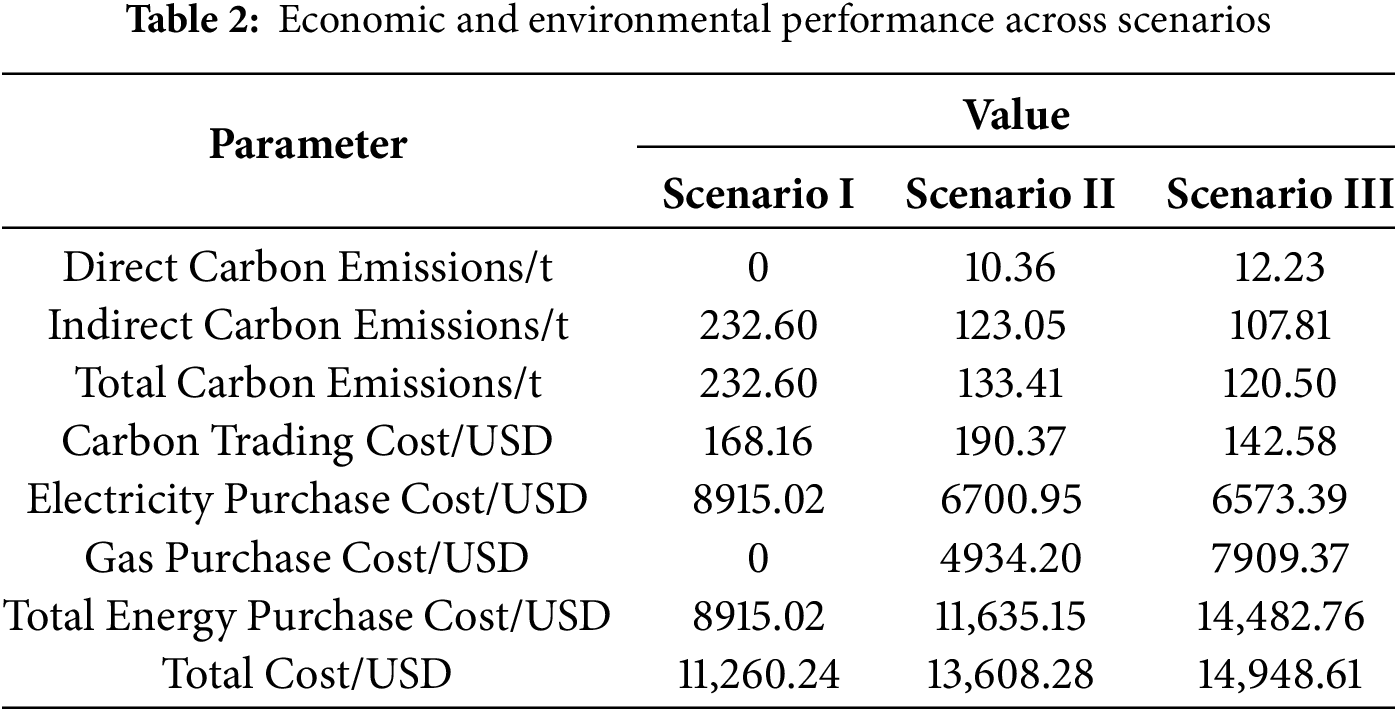Select the 14,482.76 total energy cost cell

(x=1280, y=616)
